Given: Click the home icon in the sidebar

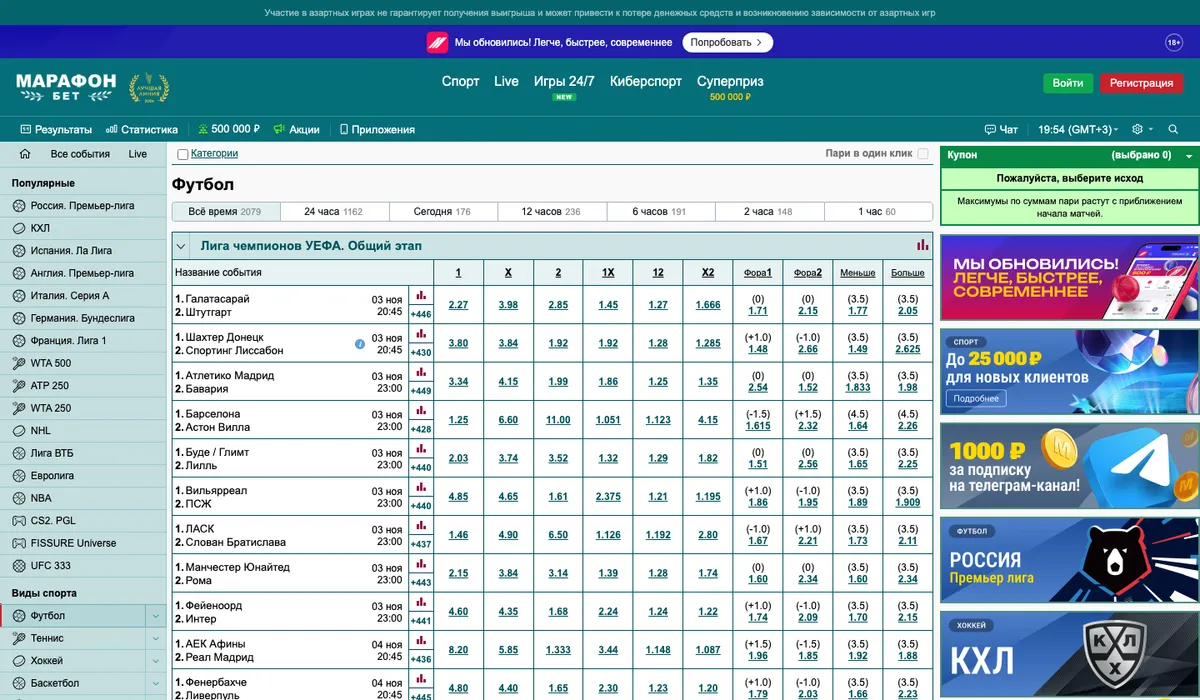Looking at the screenshot, I should 25,154.
